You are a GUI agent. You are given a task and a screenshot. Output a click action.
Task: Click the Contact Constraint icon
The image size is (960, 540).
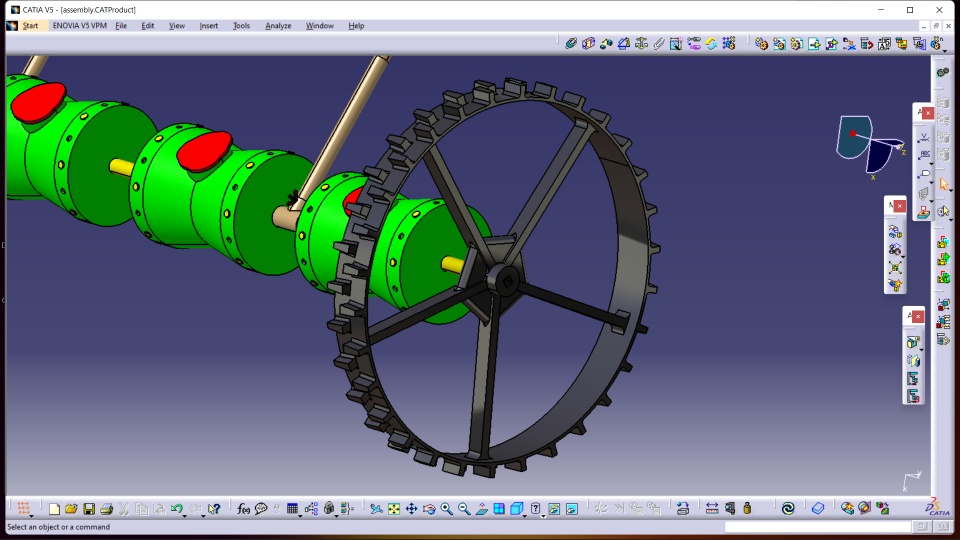pos(588,43)
